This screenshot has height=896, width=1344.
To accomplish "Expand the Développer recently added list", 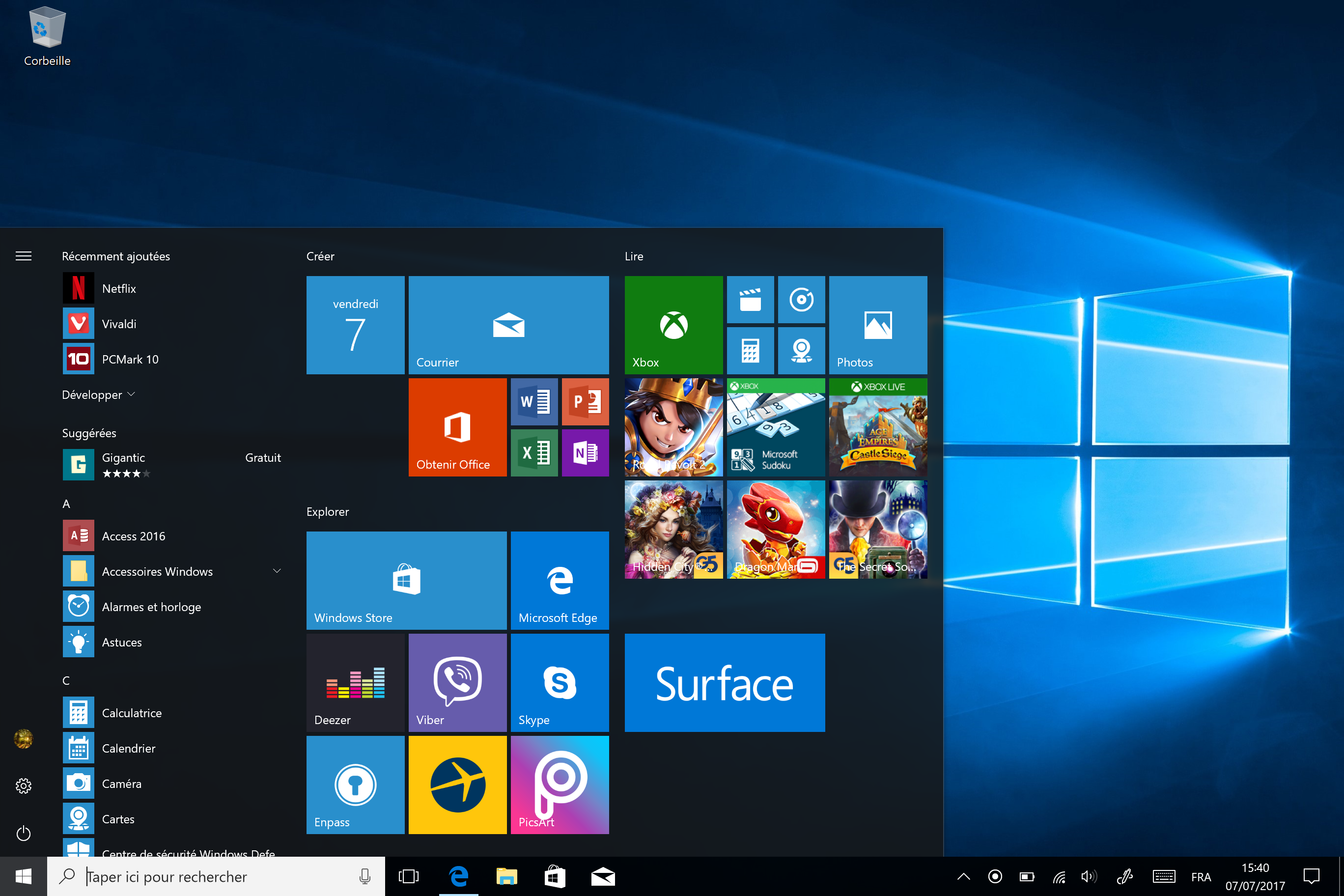I will click(98, 395).
